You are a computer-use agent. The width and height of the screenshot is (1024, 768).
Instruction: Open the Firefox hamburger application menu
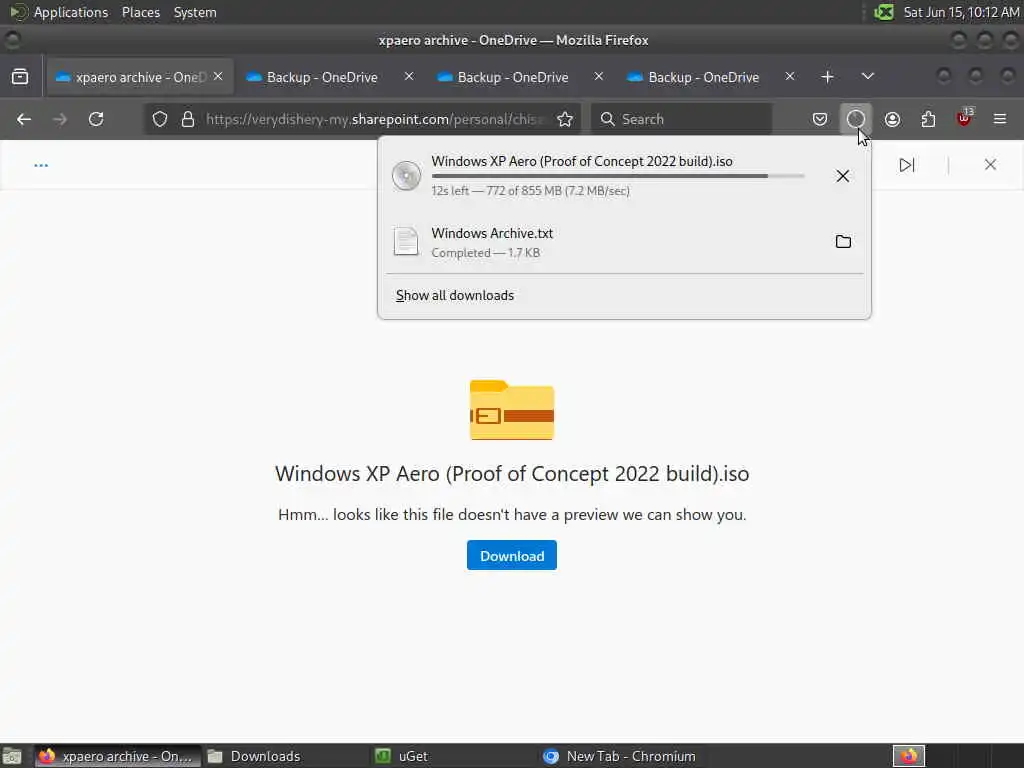(1000, 119)
